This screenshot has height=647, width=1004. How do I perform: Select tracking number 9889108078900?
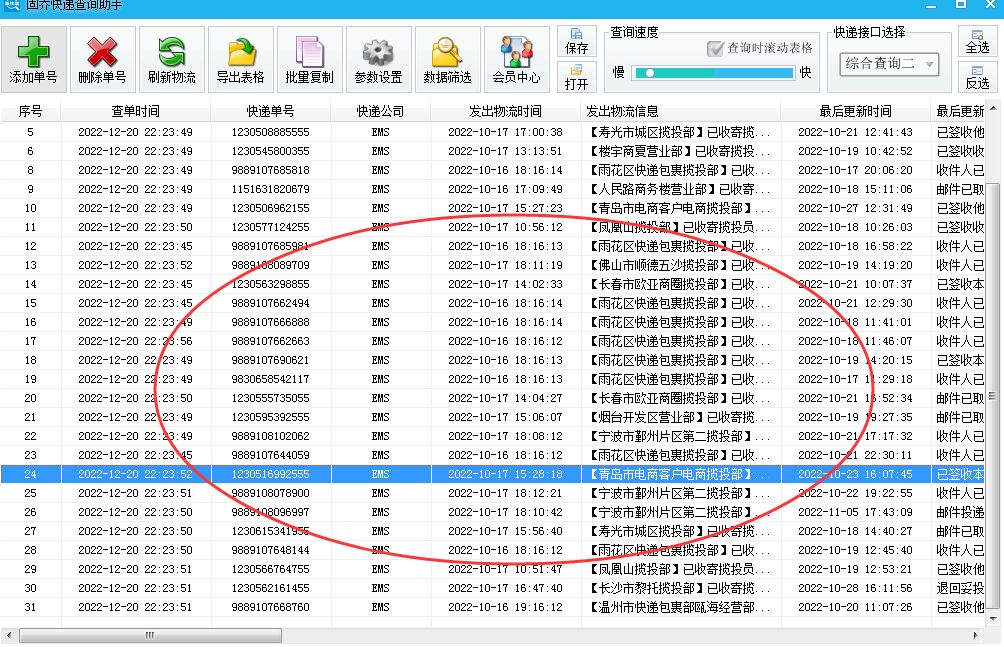click(270, 493)
